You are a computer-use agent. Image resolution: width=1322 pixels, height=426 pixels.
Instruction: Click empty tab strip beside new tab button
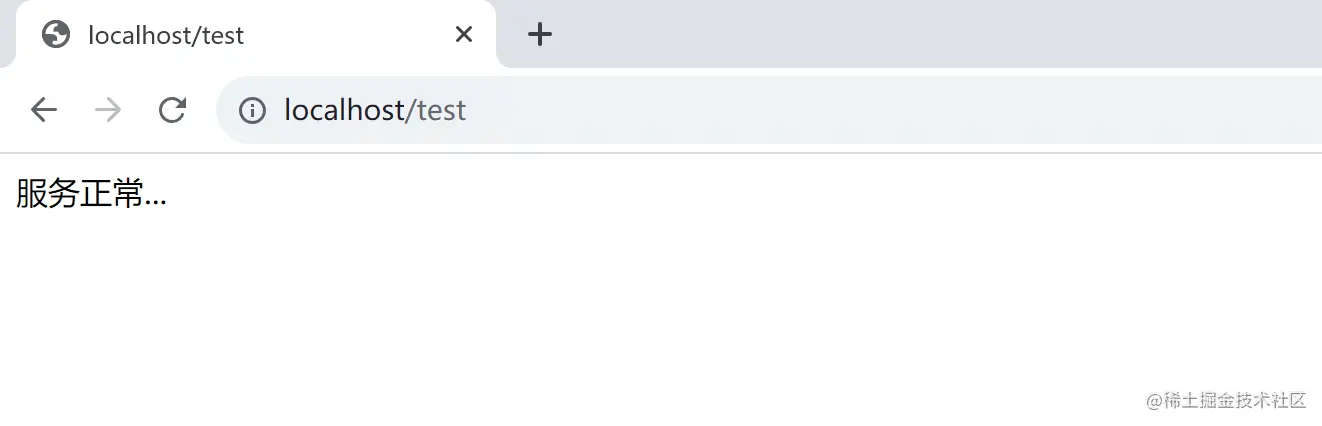[x=900, y=35]
